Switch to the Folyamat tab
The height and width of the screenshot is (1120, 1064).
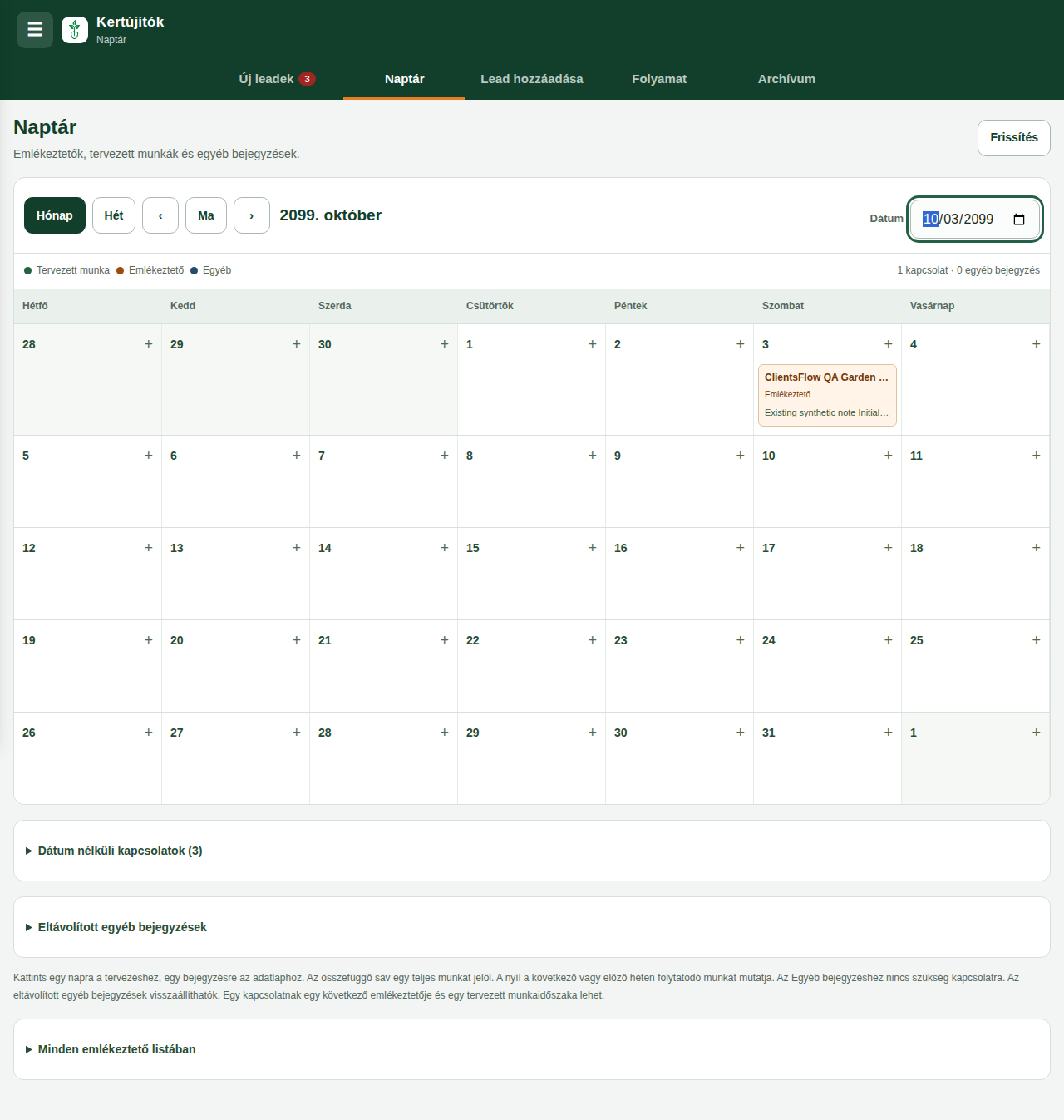(x=659, y=79)
